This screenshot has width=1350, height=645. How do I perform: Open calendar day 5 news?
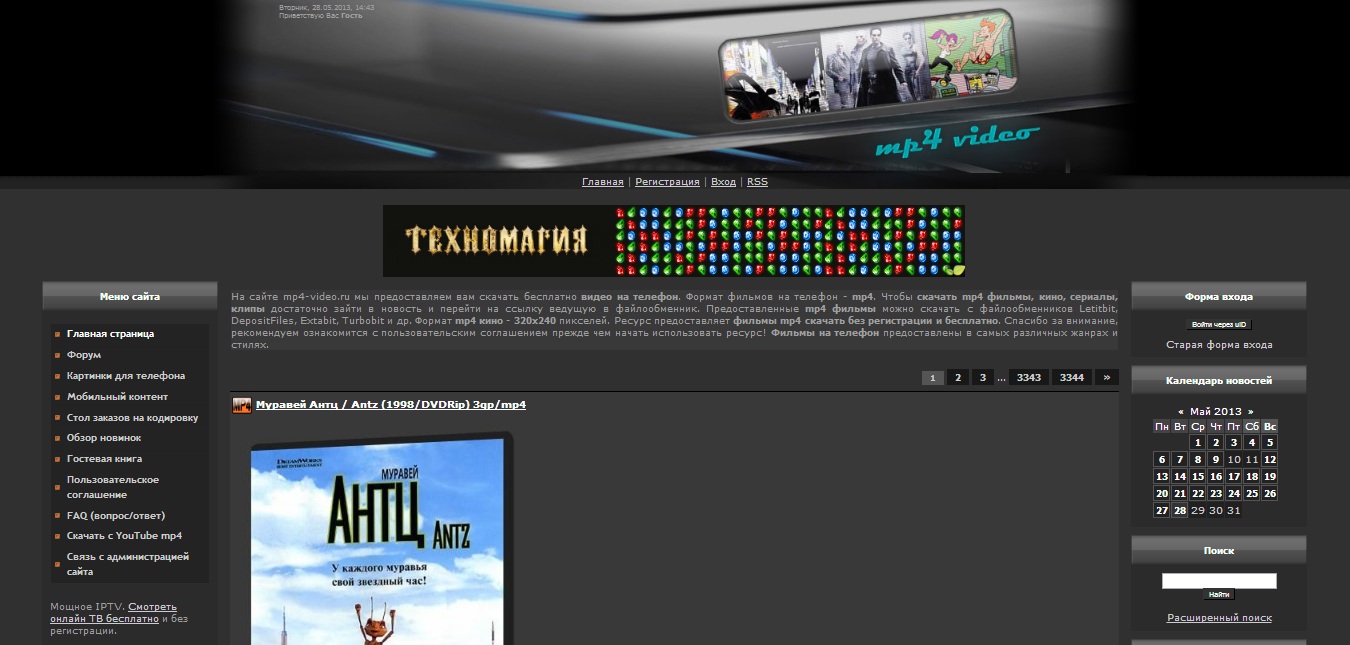[x=1269, y=443]
